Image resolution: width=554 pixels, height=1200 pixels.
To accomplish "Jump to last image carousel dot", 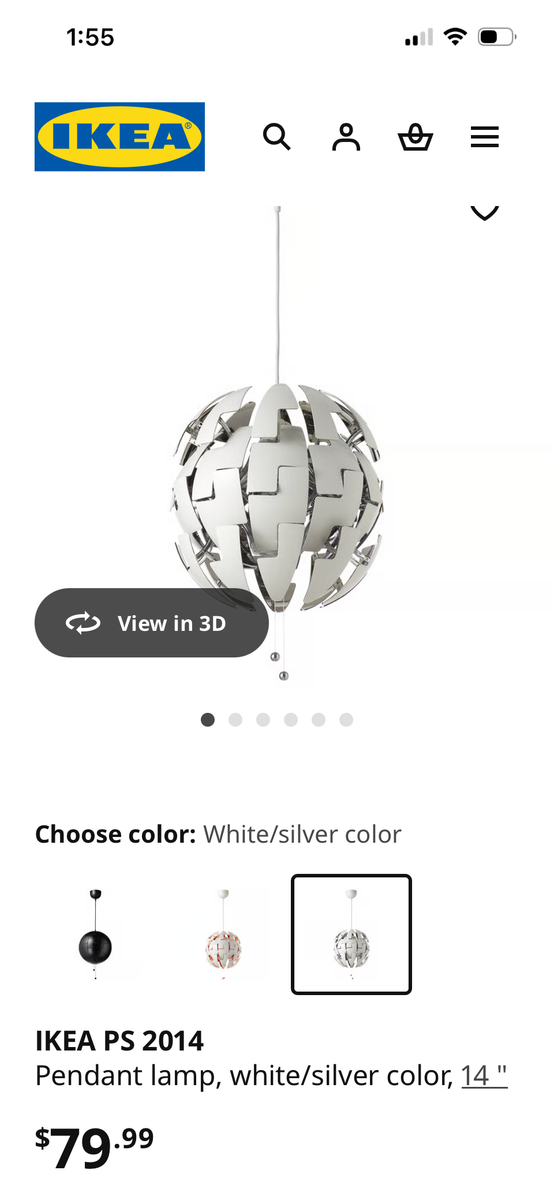I will pyautogui.click(x=346, y=719).
